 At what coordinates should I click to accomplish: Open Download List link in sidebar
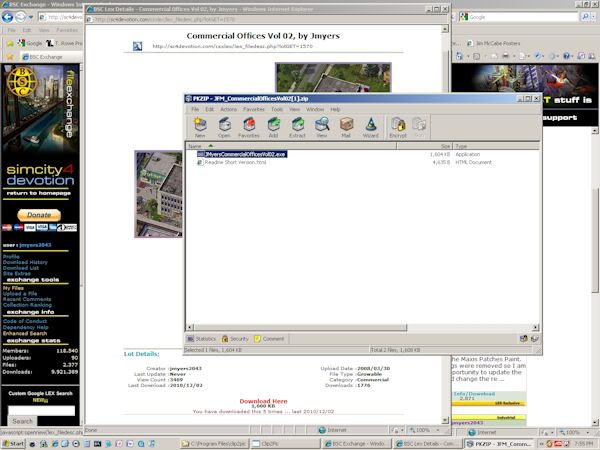click(x=21, y=268)
